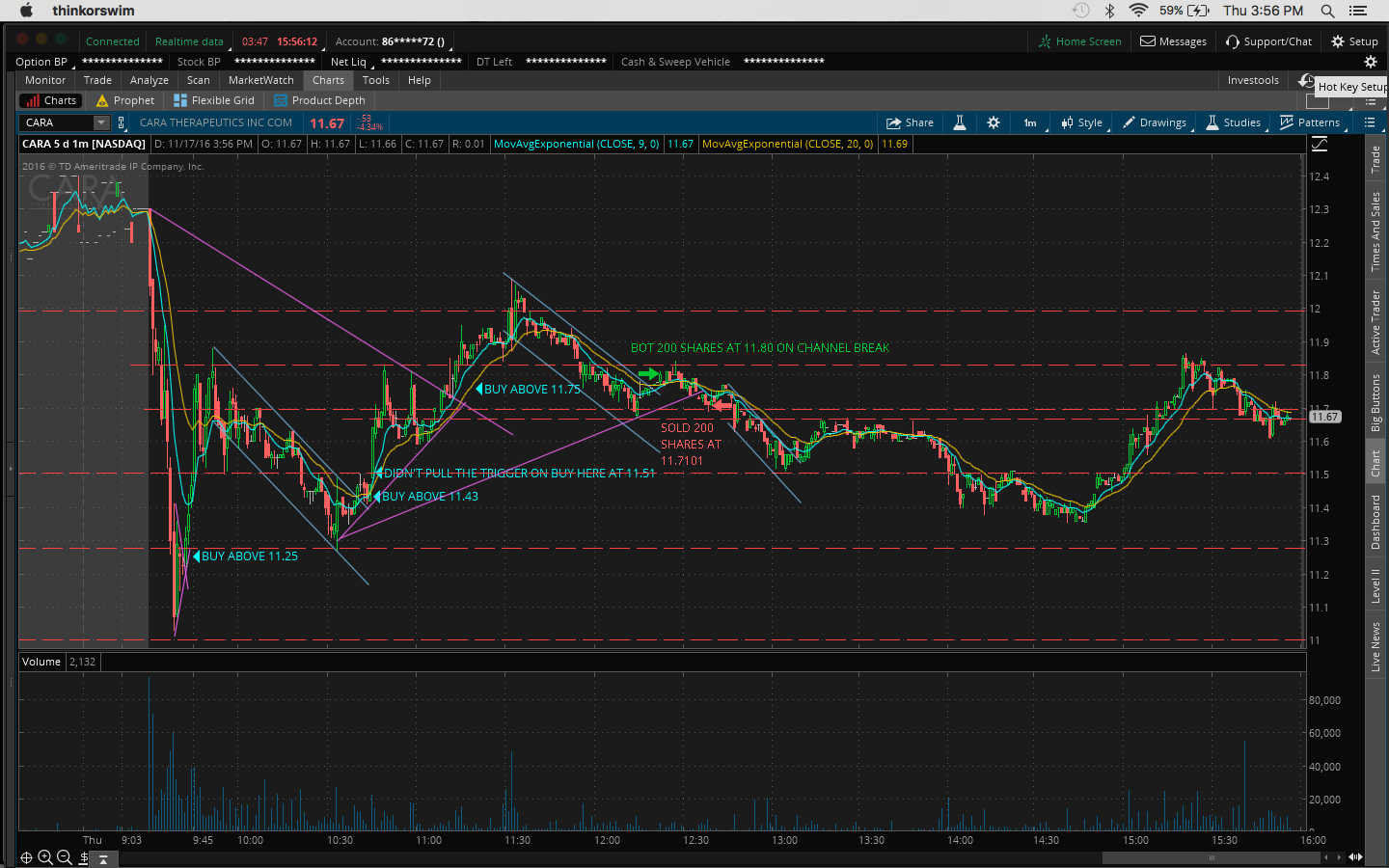Screen dimensions: 1389x868
Task: Click the scrollbar right arrow
Action: tap(1339, 857)
